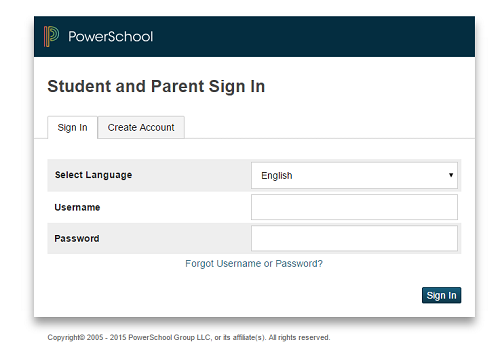Viewport: 500px width, 363px height.
Task: Click the Username field label
Action: tap(77, 207)
